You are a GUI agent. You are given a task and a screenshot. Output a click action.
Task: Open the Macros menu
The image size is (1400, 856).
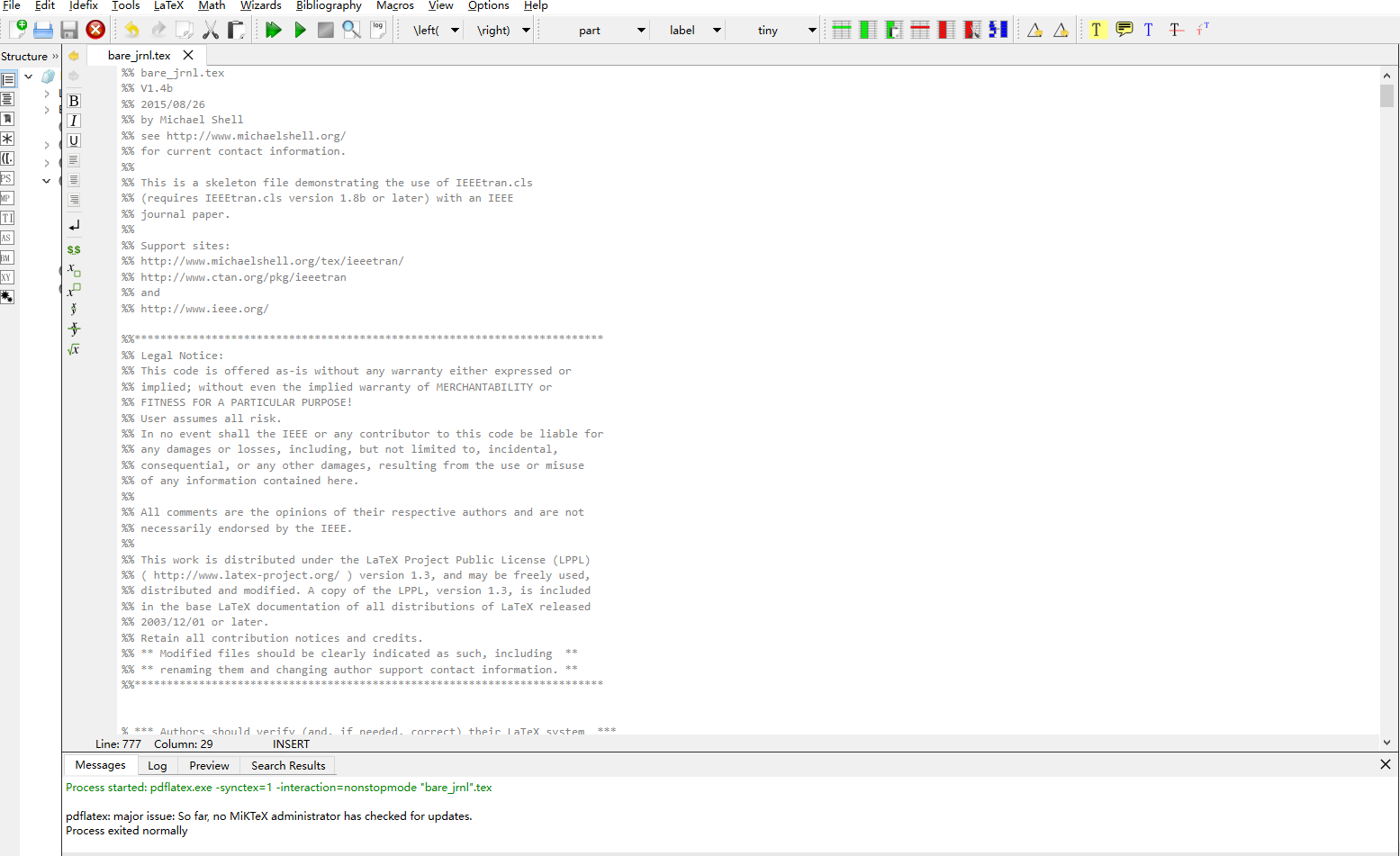(x=395, y=5)
